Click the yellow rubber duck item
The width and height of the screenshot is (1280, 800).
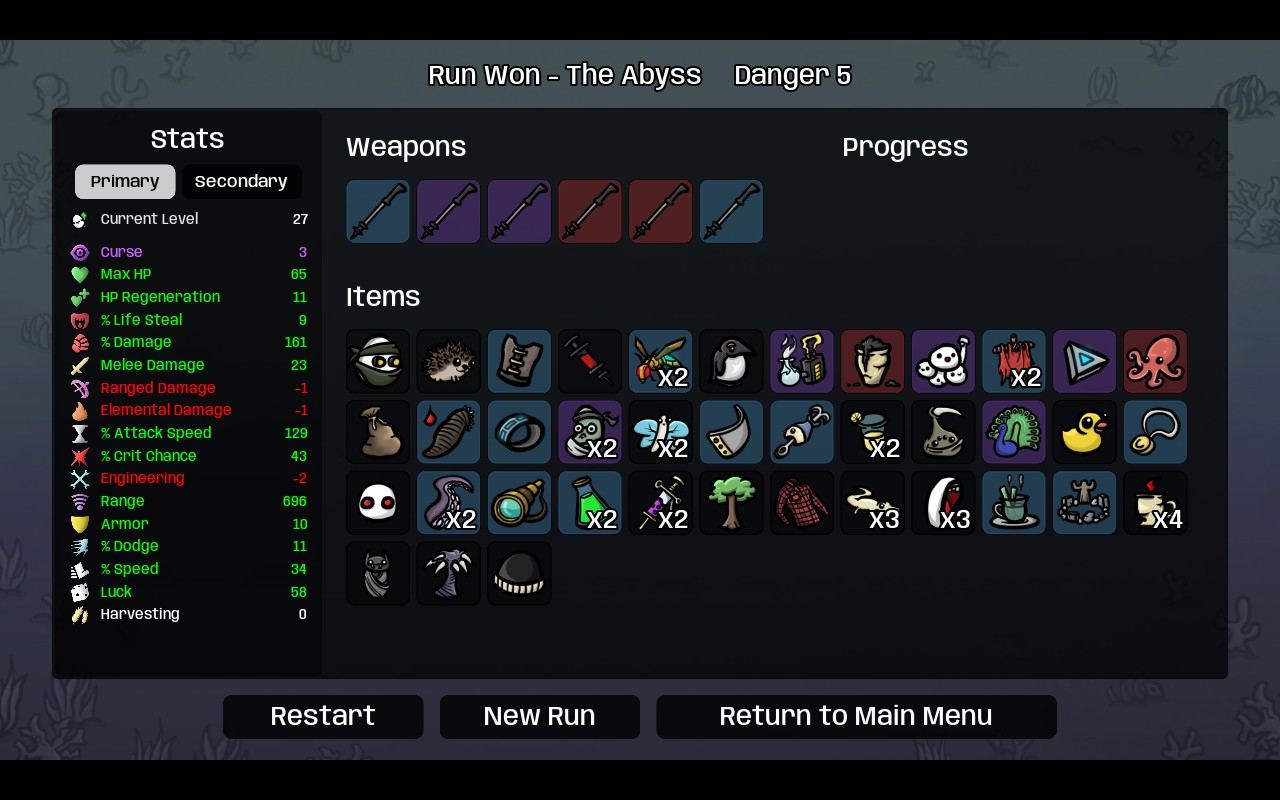pos(1084,432)
